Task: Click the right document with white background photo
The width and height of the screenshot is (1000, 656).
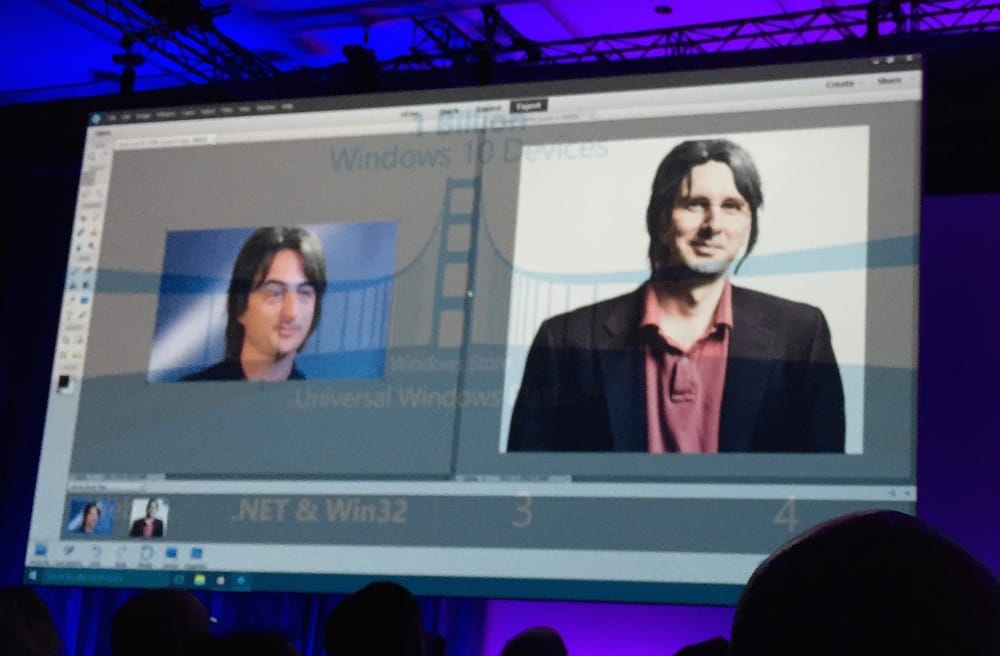Action: click(x=683, y=290)
